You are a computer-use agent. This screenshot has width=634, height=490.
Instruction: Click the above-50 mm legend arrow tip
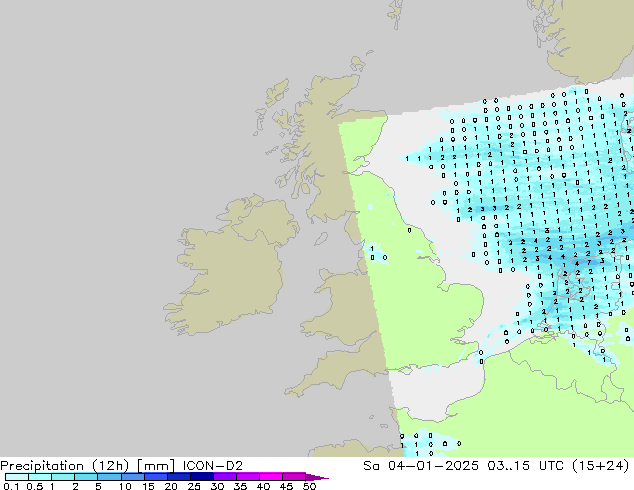pos(317,477)
